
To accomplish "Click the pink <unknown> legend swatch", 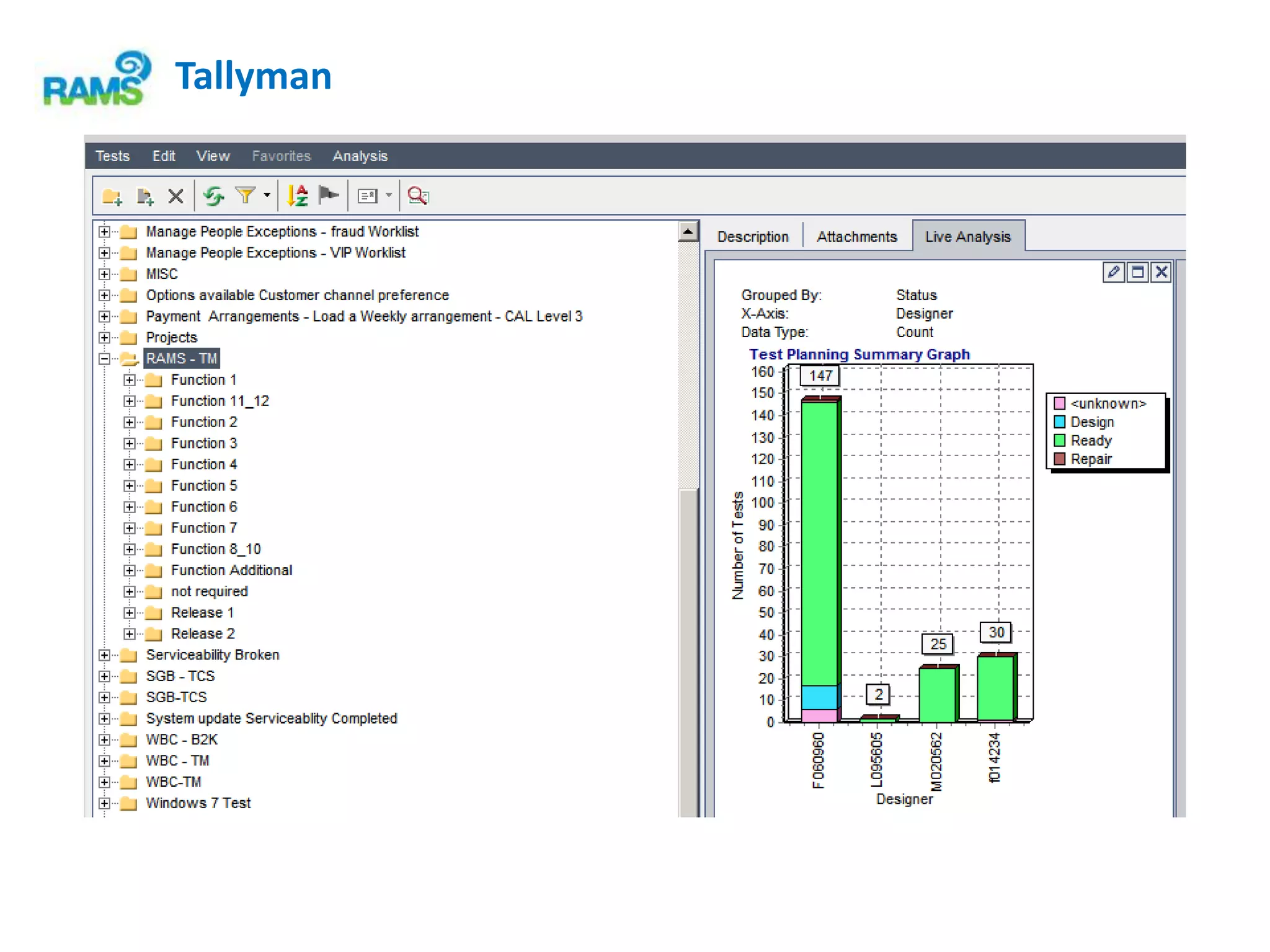I will pyautogui.click(x=1059, y=403).
